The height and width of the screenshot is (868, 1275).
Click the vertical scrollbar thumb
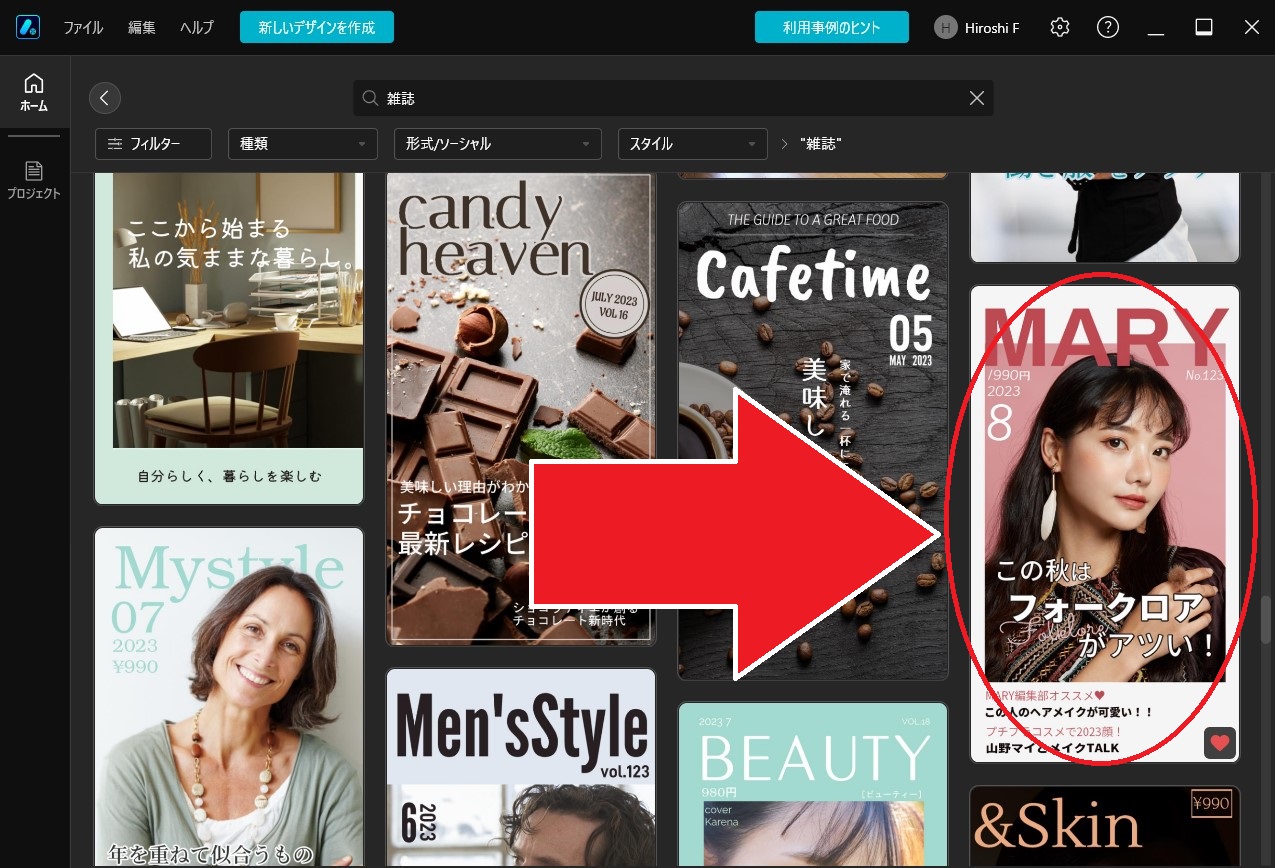coord(1266,620)
